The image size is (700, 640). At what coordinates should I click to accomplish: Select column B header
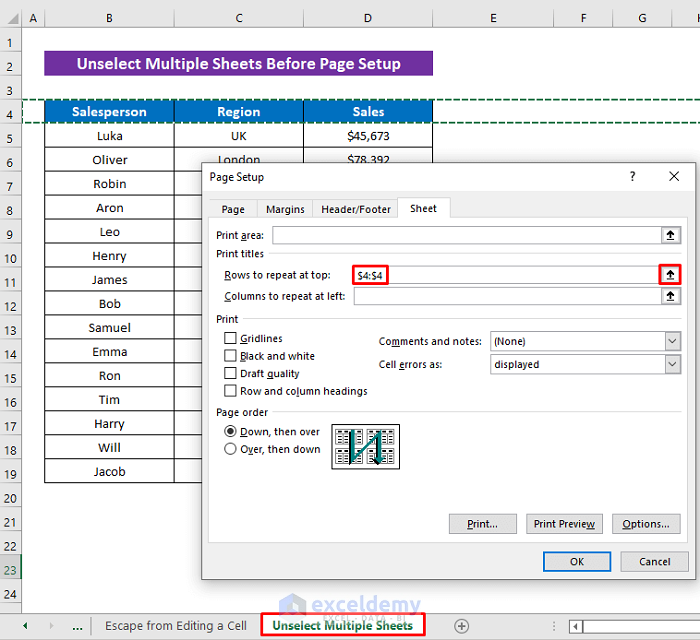click(x=109, y=18)
